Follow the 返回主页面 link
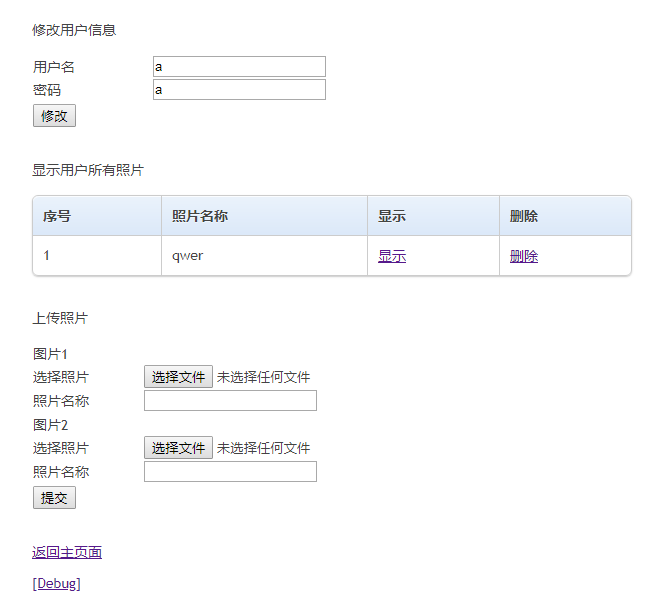 [67, 552]
